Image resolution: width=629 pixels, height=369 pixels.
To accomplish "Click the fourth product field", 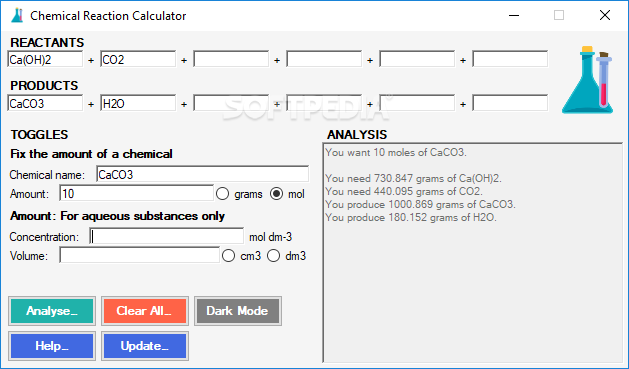I will [324, 103].
